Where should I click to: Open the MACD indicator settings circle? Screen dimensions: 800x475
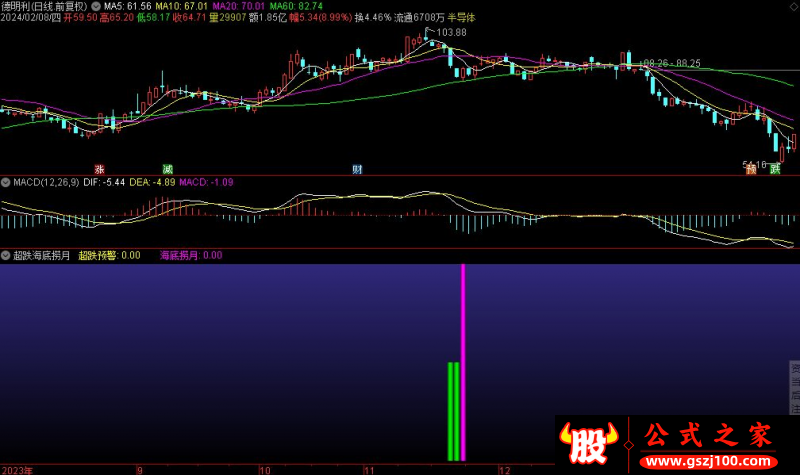coord(6,183)
